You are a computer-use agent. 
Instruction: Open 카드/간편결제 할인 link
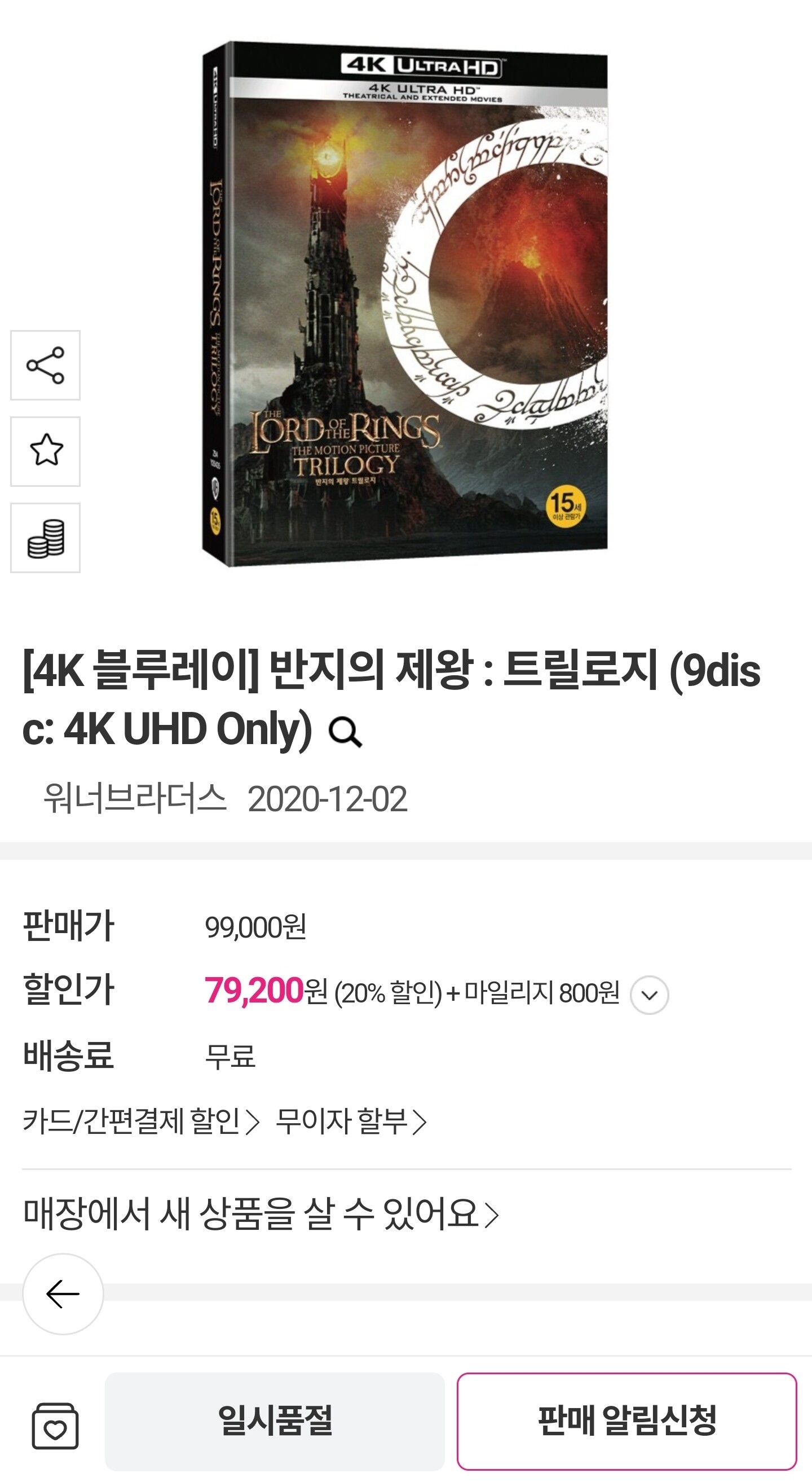pos(142,1122)
